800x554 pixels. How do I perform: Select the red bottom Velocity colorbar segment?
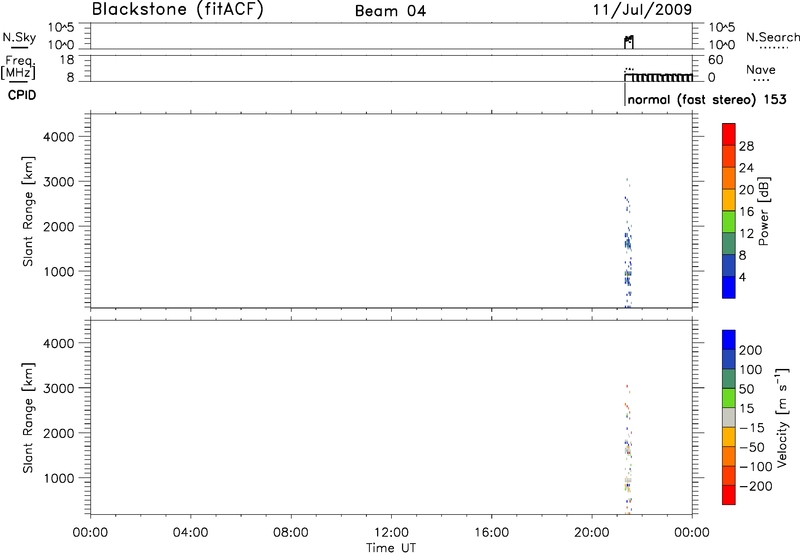[729, 495]
